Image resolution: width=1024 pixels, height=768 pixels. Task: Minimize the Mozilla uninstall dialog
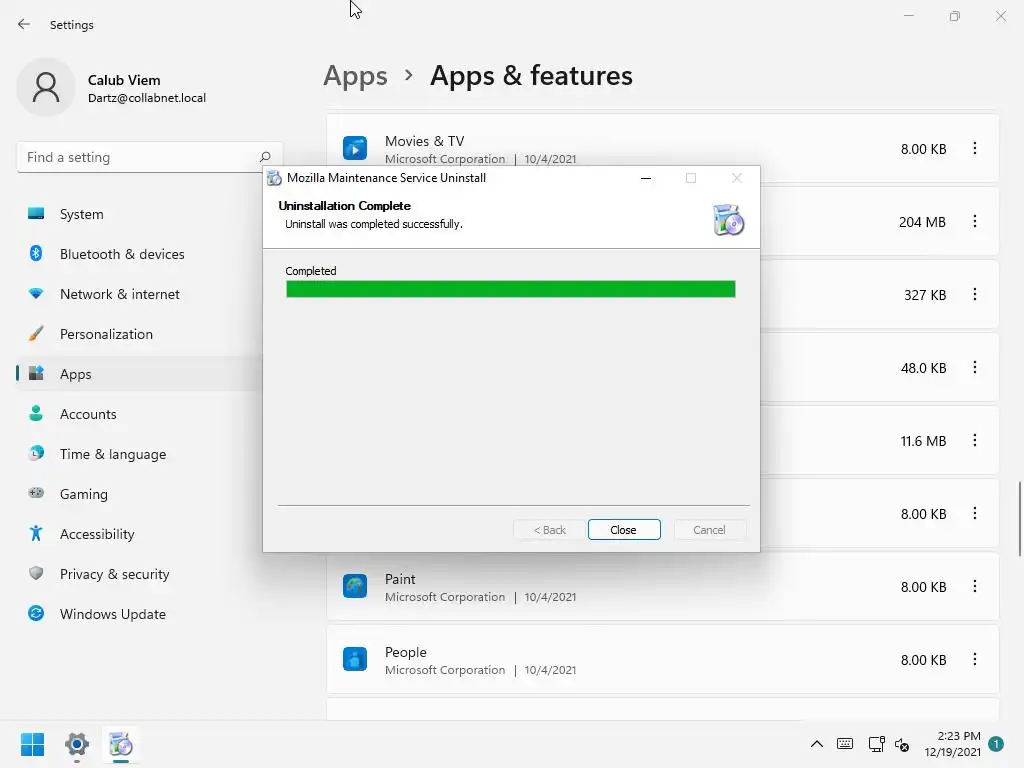646,178
